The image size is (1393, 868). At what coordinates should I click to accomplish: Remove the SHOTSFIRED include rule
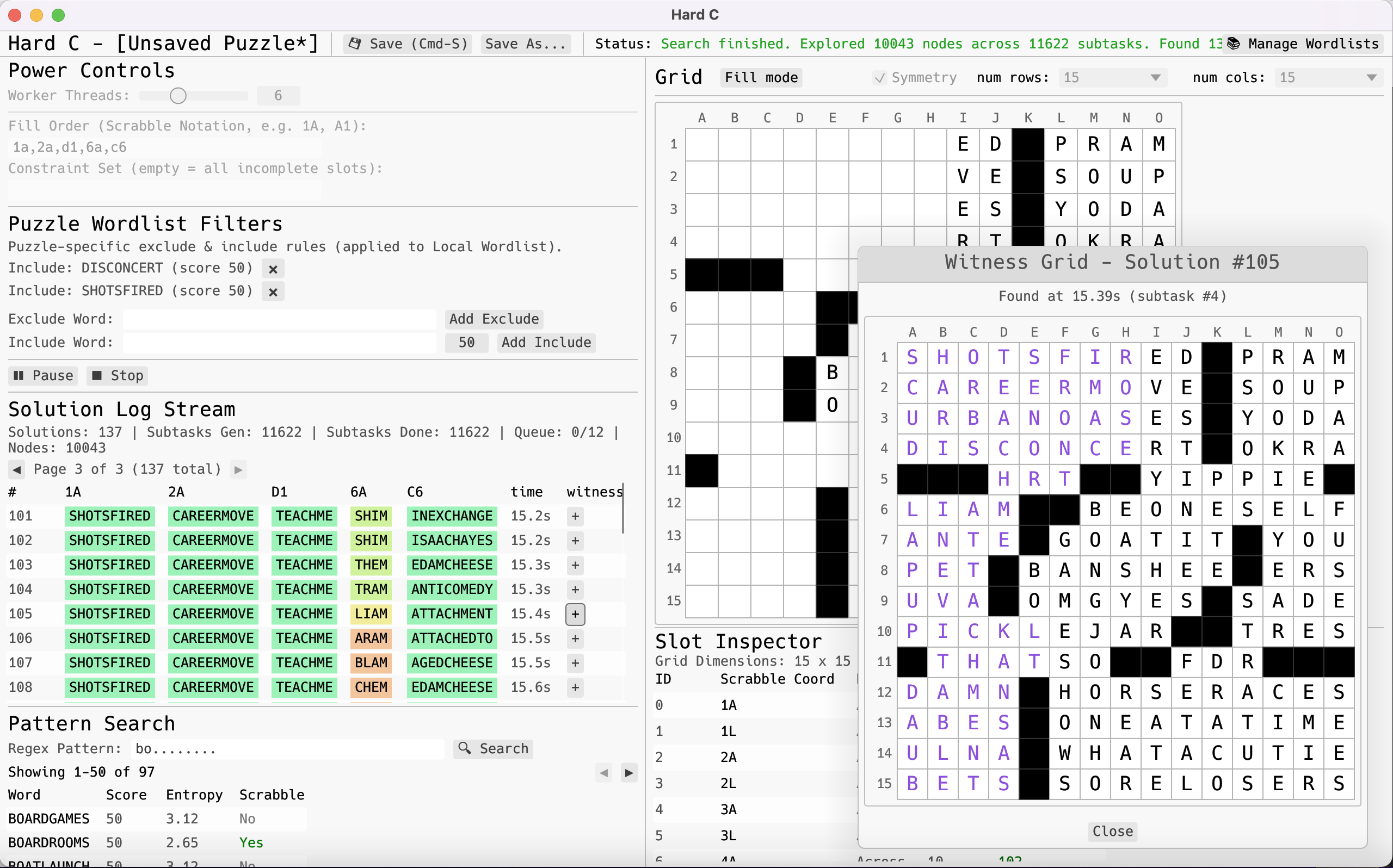click(x=273, y=292)
